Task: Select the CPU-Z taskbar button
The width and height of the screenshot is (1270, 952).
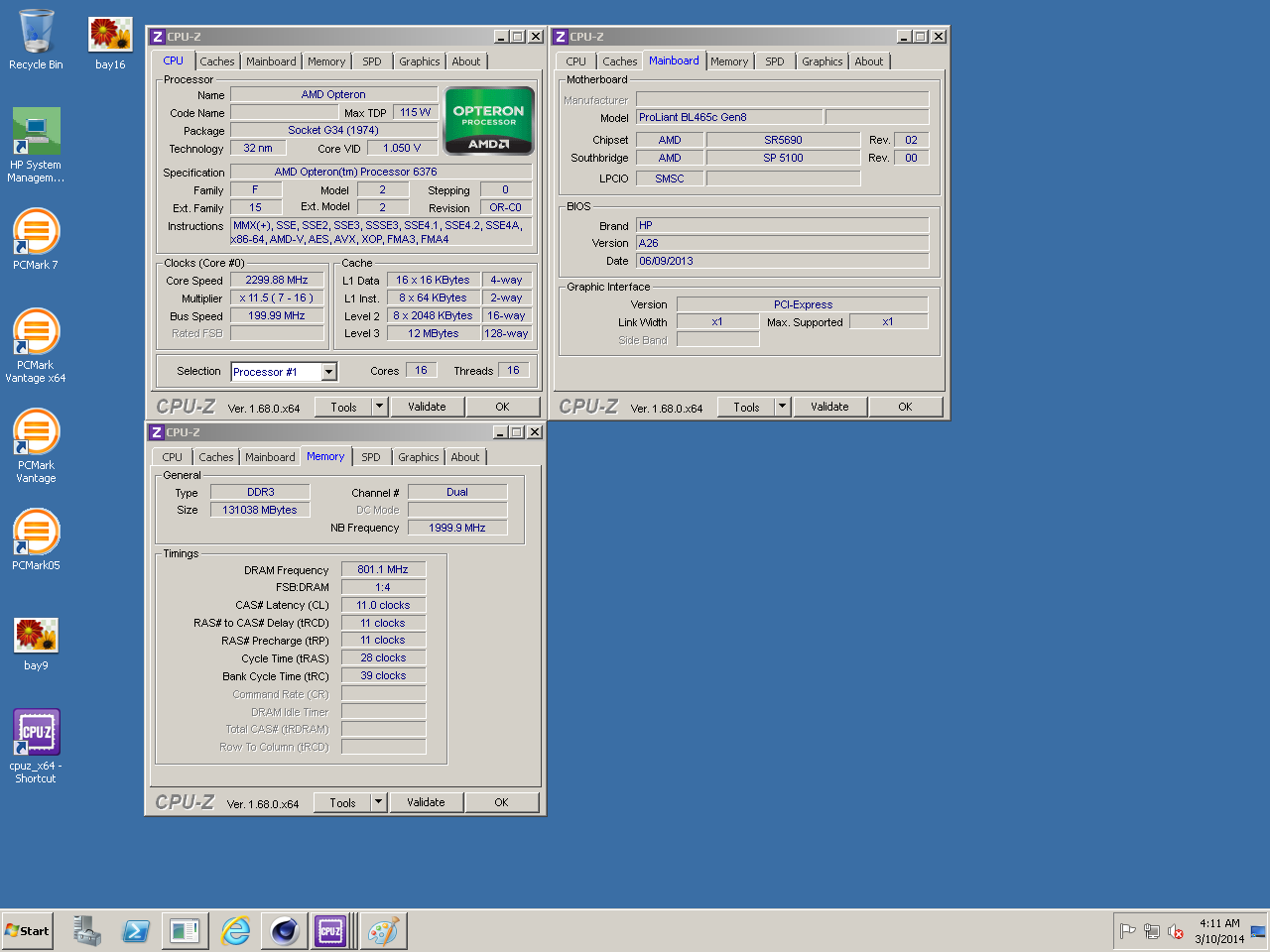Action: 330,931
